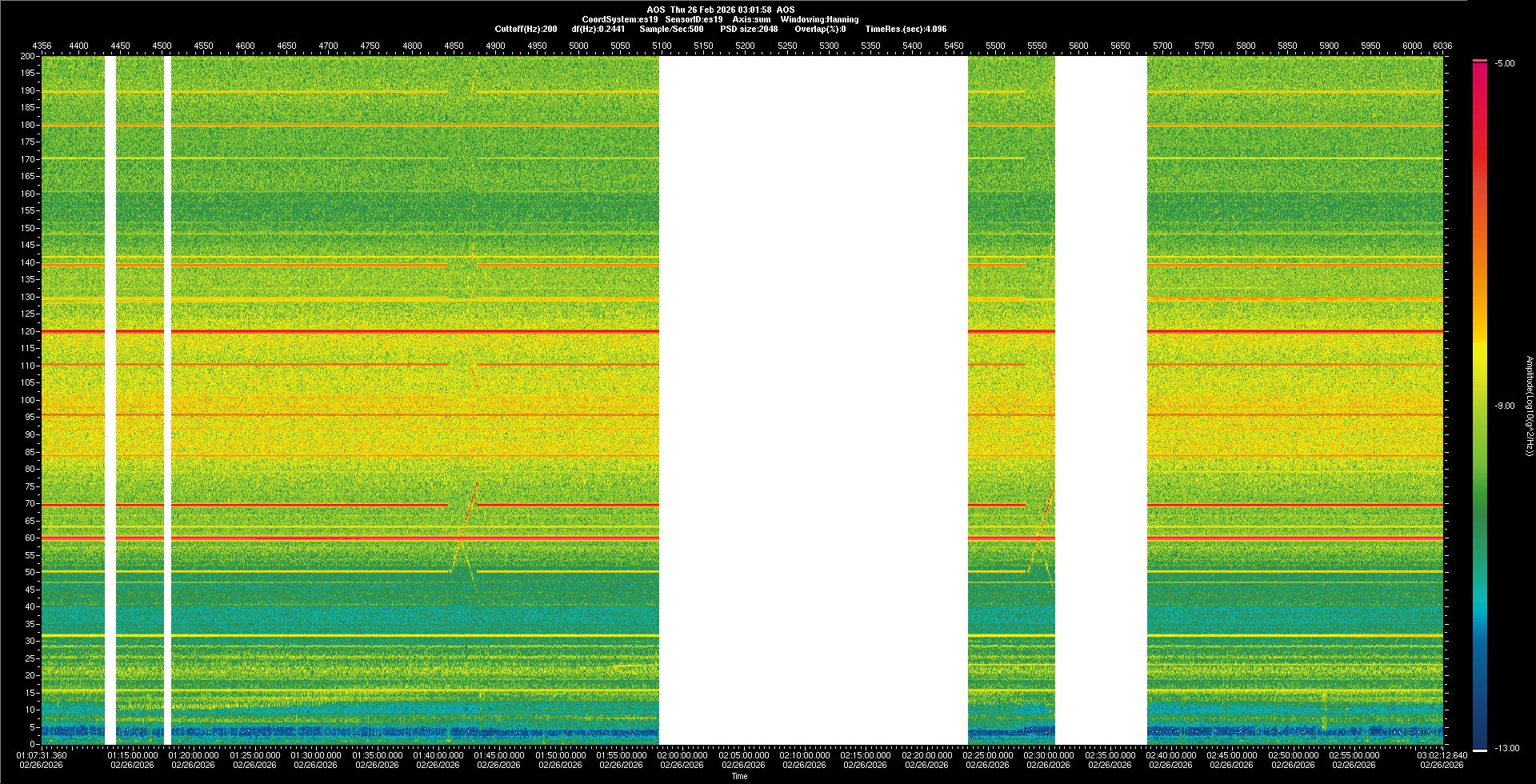Select the Sample/Sec:500 header text

671,29
